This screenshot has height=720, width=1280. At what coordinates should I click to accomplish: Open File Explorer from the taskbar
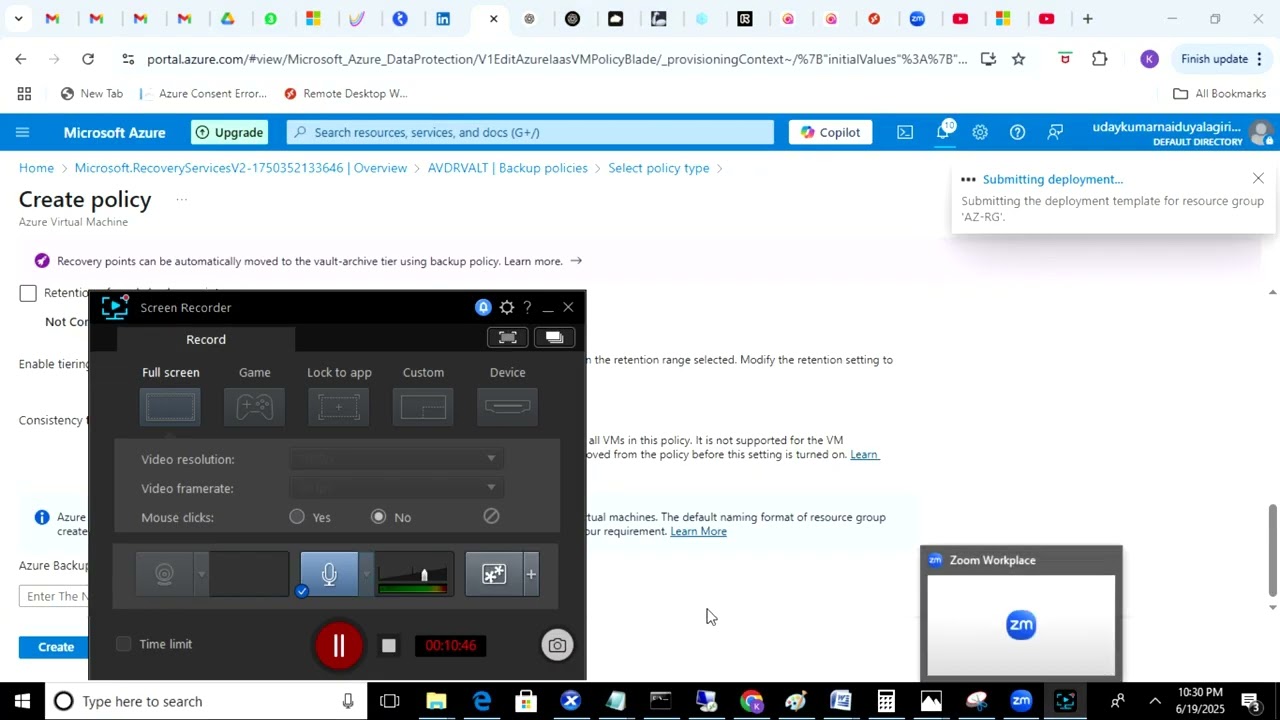click(436, 701)
